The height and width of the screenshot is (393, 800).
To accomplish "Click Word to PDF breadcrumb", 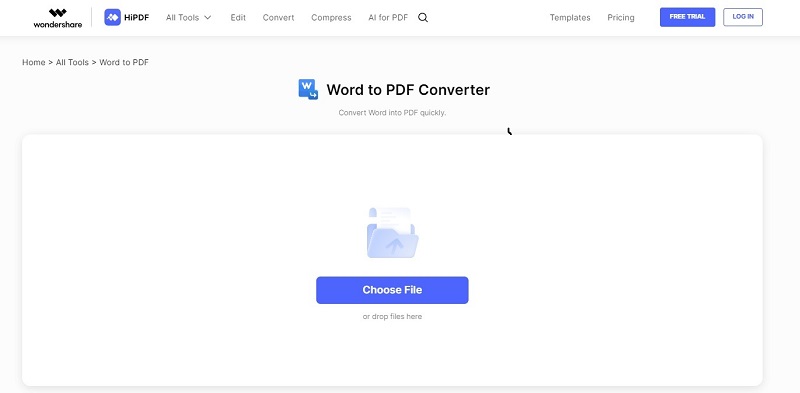I will [124, 62].
